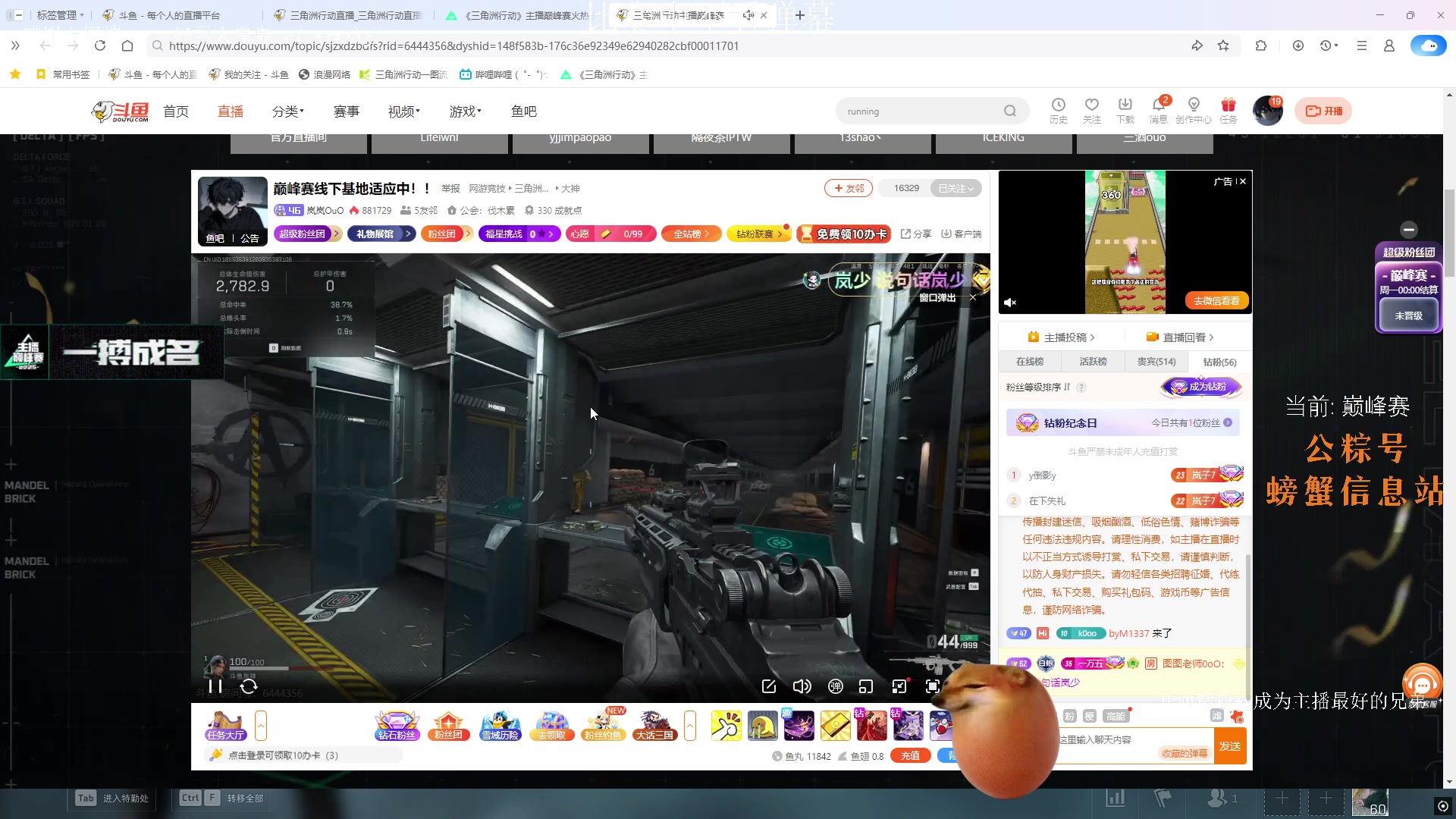Send the gold bar gift
The height and width of the screenshot is (819, 1456).
(835, 726)
